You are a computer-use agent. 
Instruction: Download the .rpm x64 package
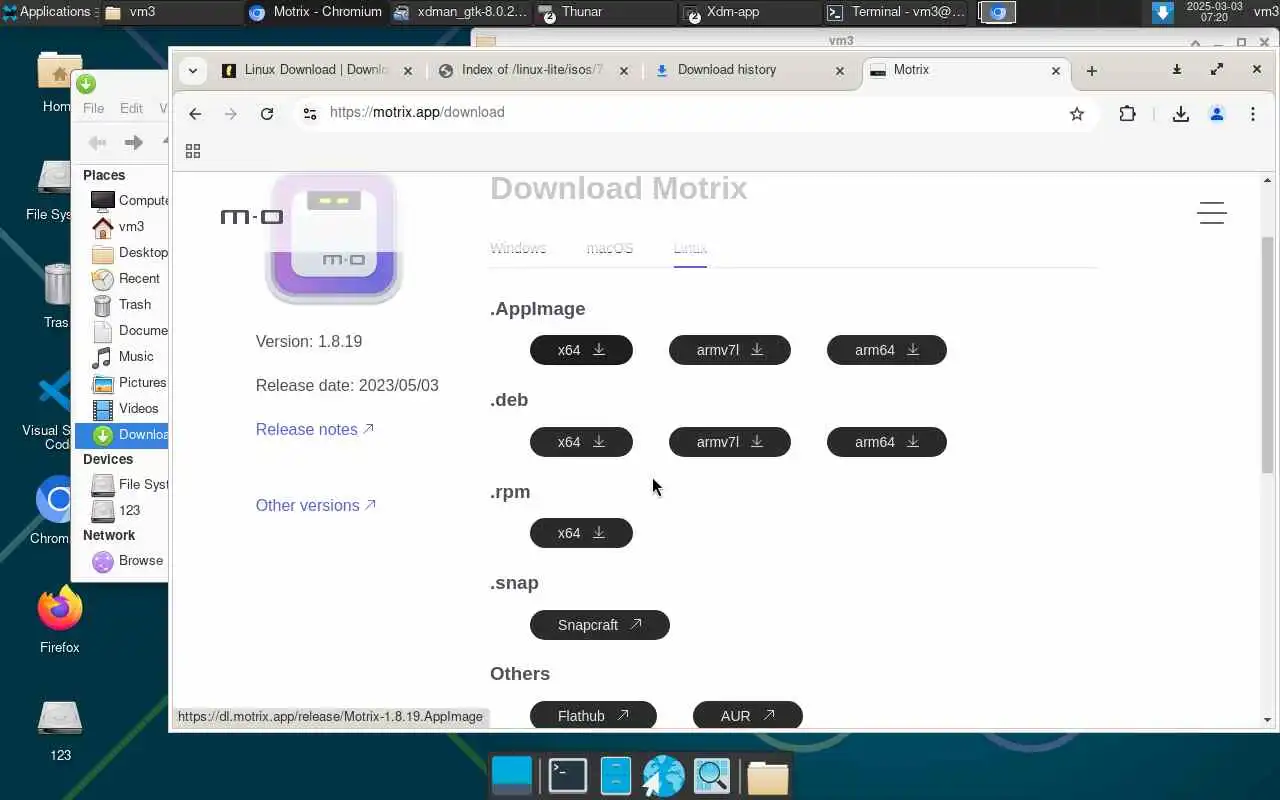(x=581, y=533)
